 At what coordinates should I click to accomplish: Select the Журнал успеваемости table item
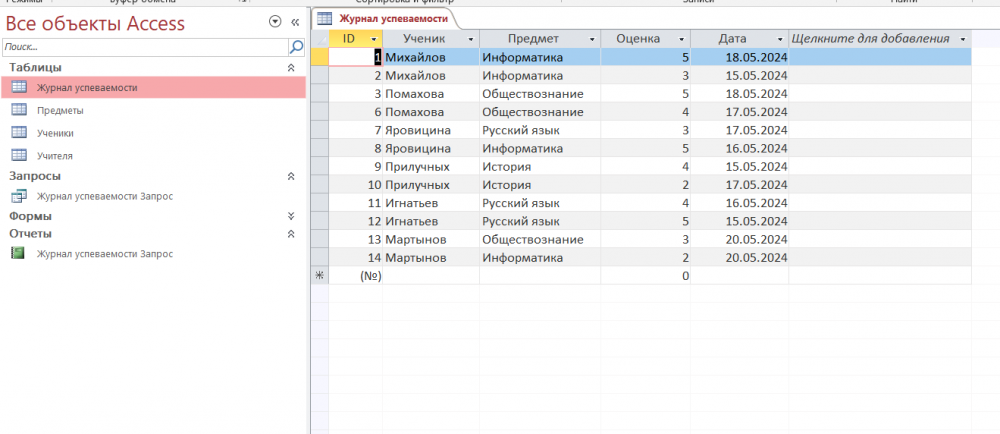87,88
